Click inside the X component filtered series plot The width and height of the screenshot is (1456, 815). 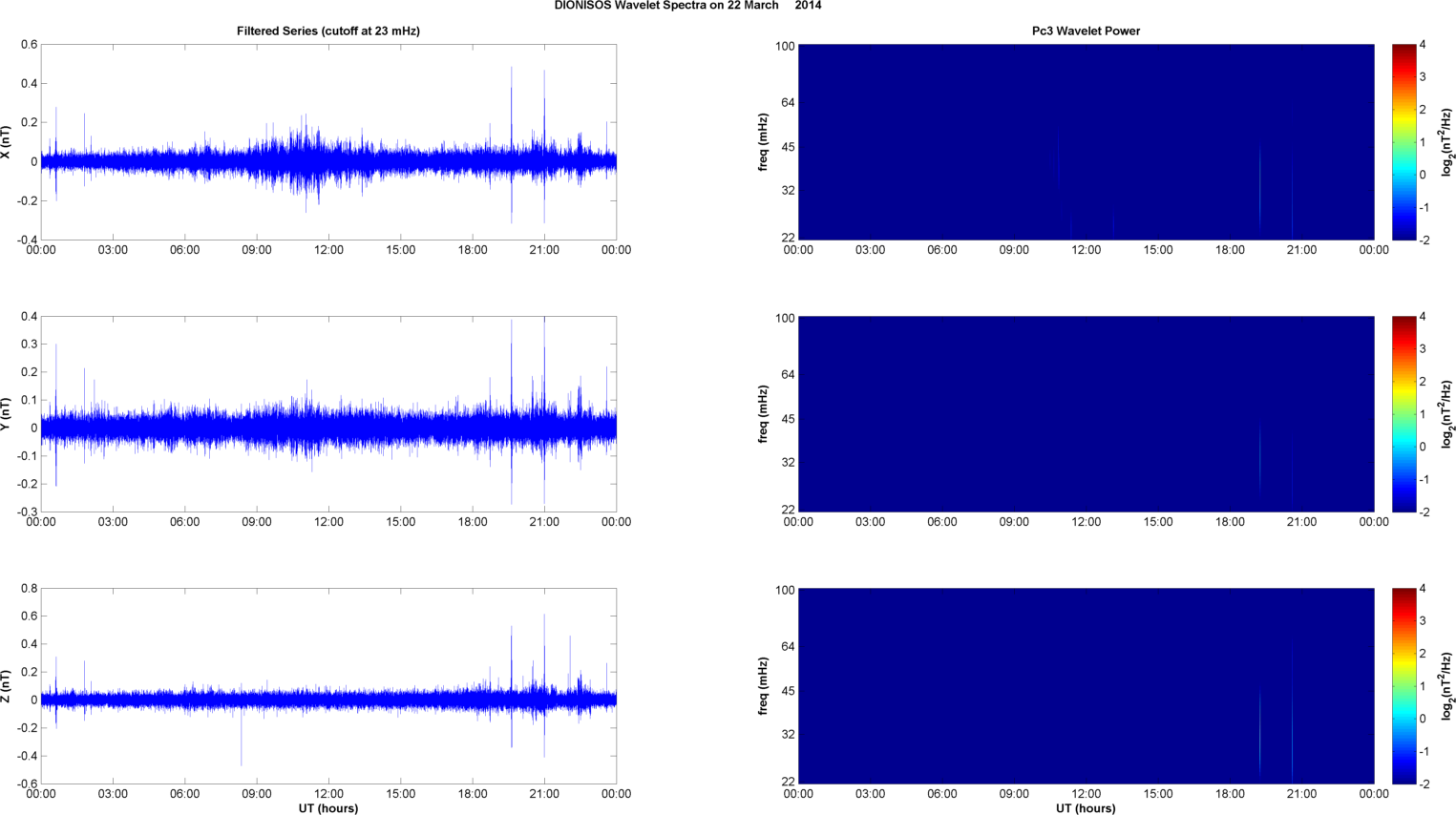tap(327, 142)
